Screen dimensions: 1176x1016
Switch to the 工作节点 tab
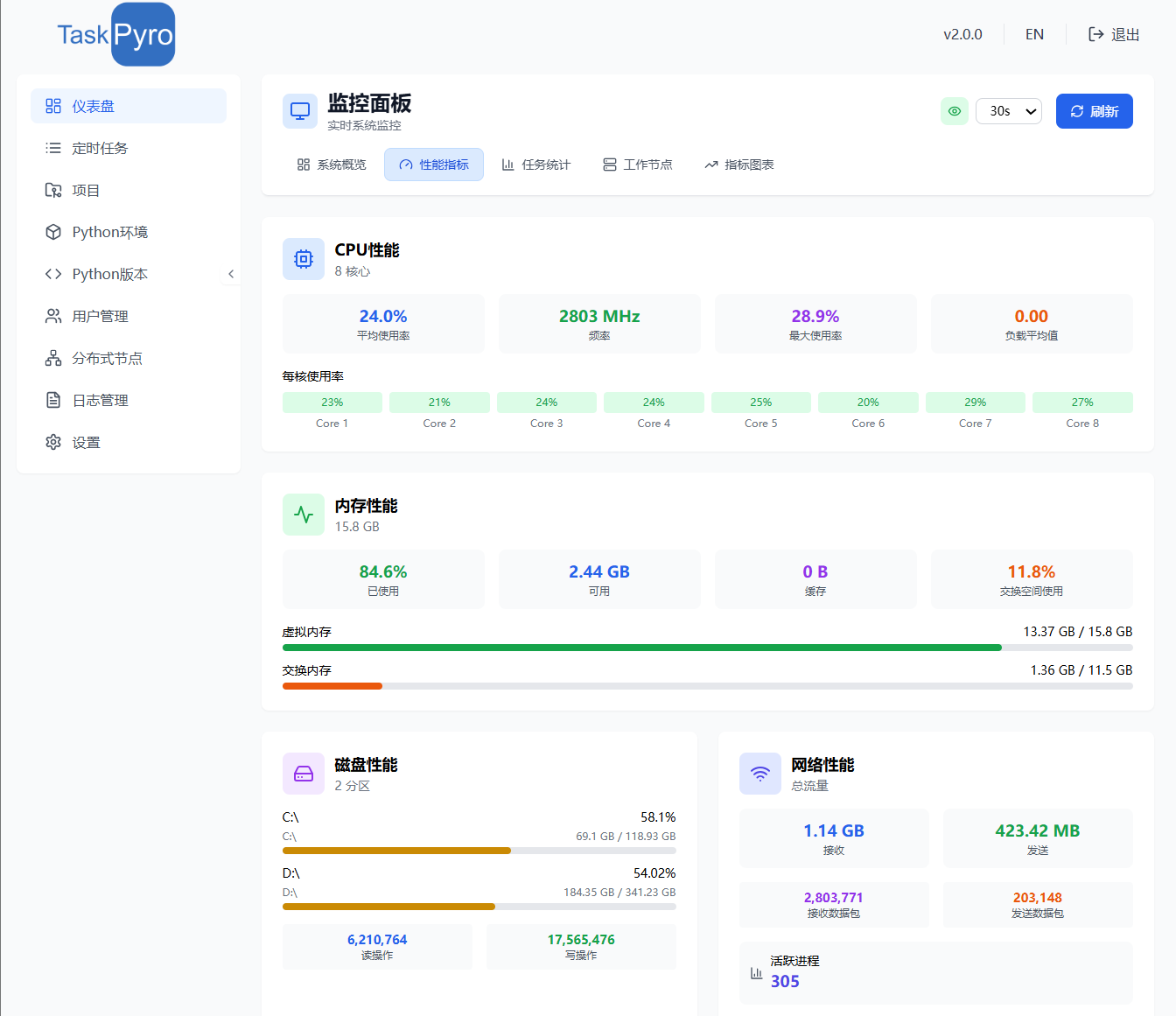638,165
